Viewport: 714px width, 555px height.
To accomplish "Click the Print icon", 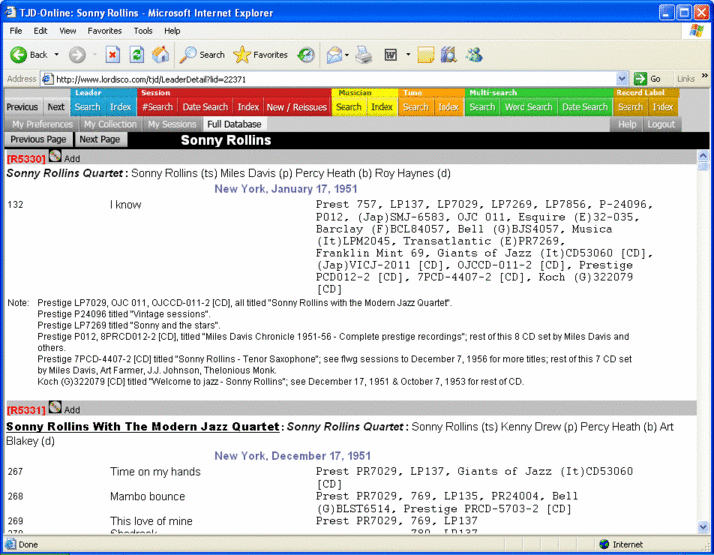I will (x=363, y=55).
